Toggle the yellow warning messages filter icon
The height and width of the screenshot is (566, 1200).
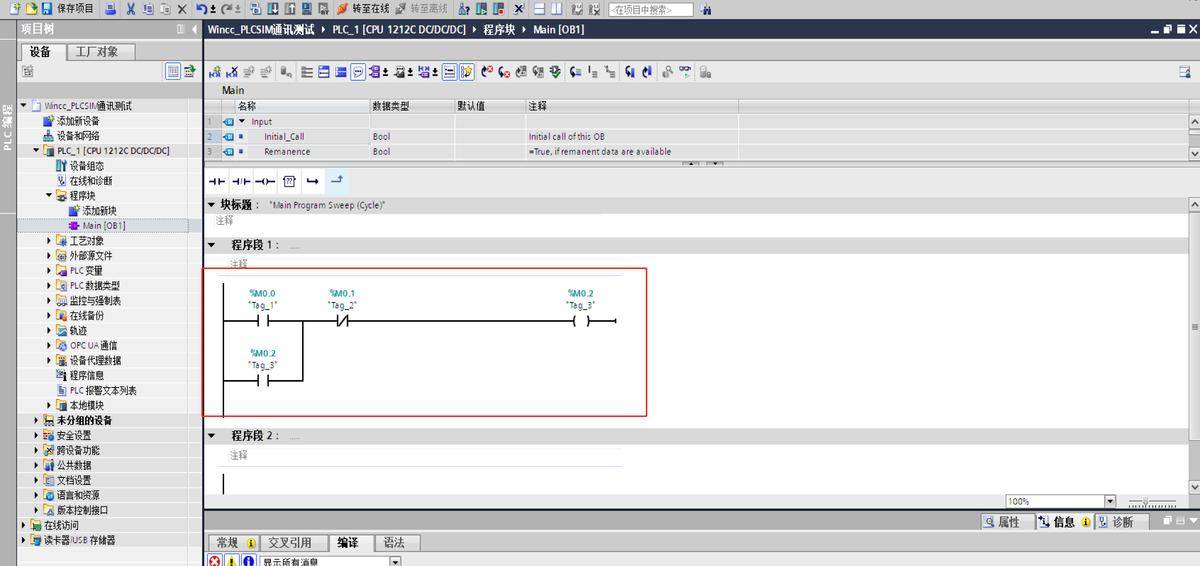232,561
